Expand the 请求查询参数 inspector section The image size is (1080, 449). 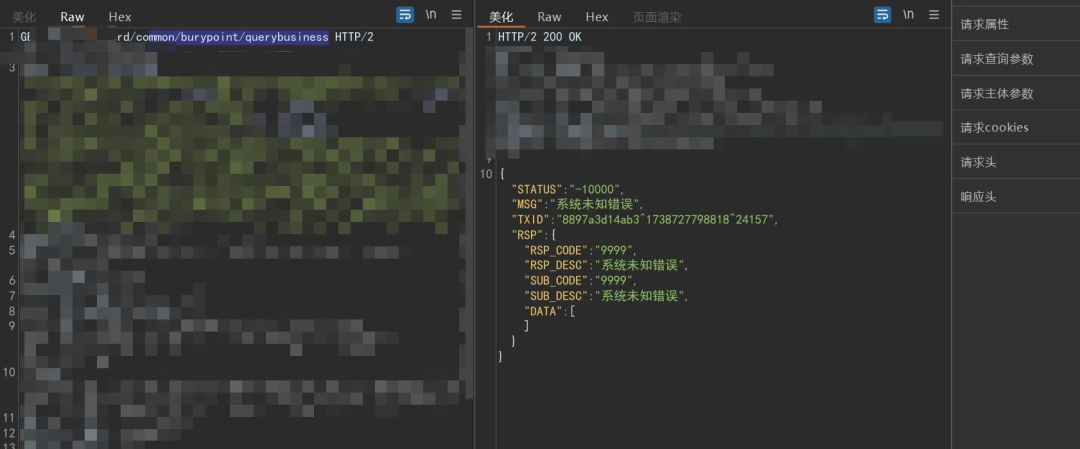pyautogui.click(x=1016, y=59)
